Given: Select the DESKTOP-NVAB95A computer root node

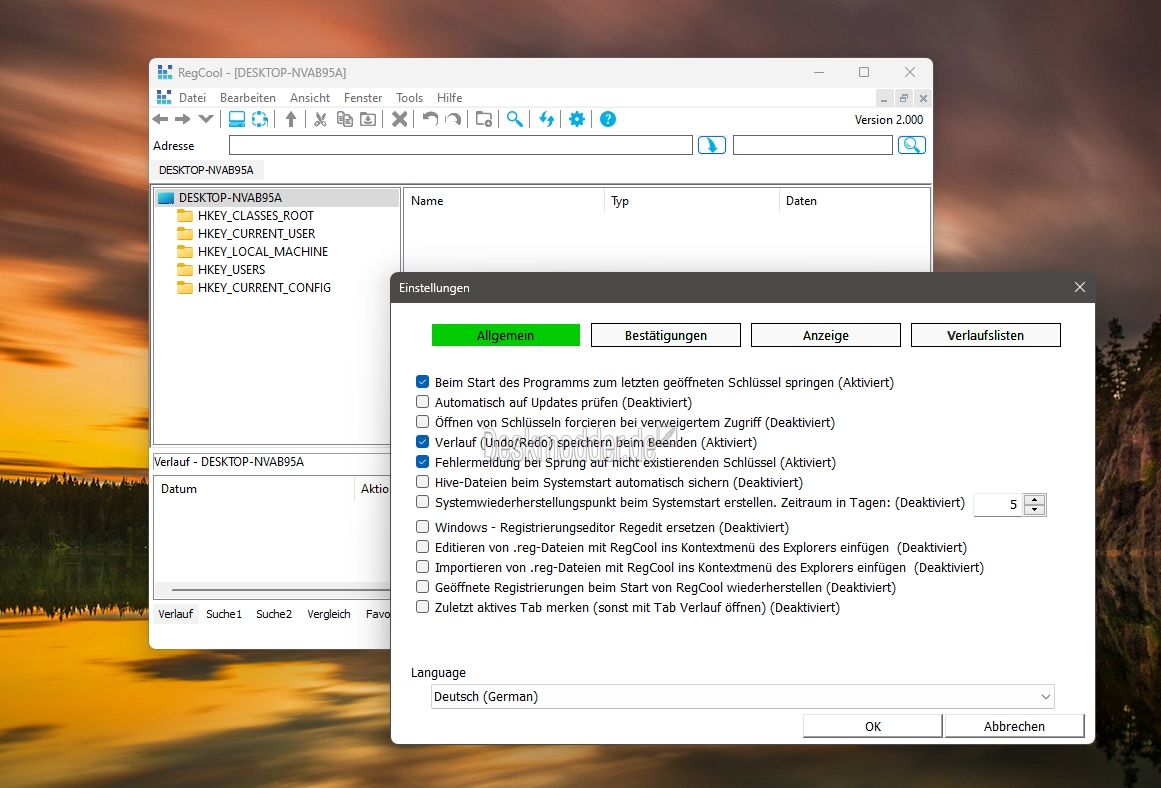Looking at the screenshot, I should tap(230, 198).
